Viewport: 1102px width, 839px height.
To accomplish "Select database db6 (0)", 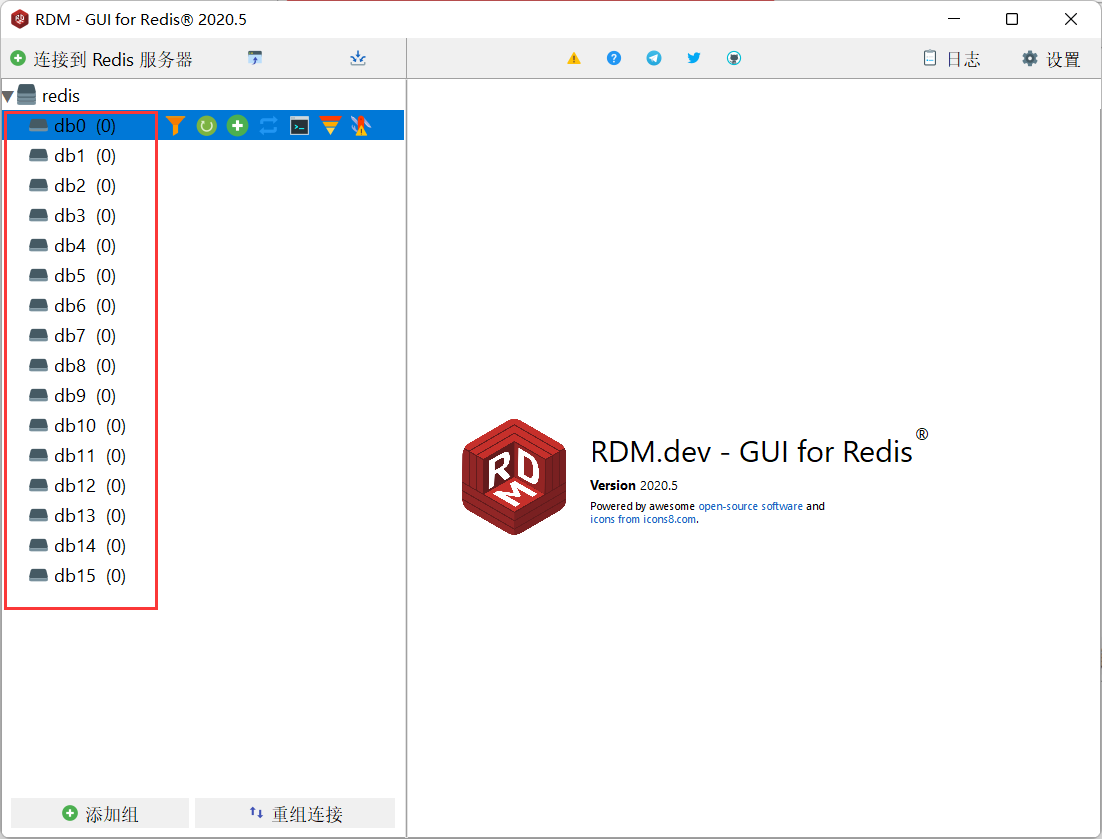I will [72, 306].
